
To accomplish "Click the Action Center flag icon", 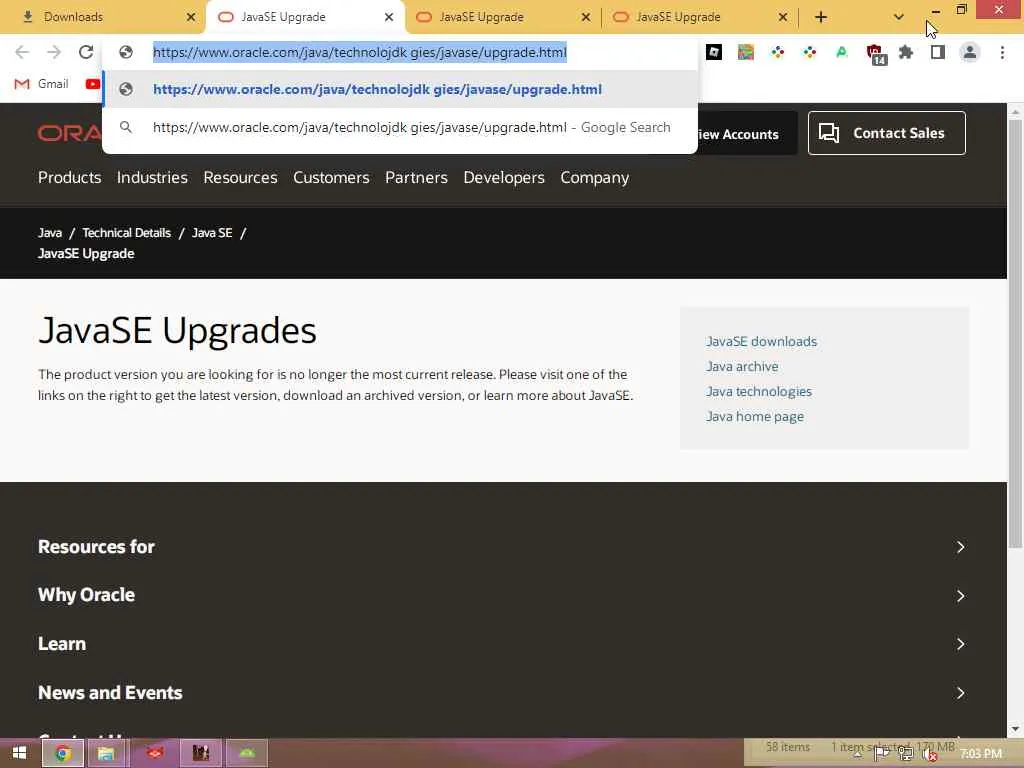I will (881, 754).
